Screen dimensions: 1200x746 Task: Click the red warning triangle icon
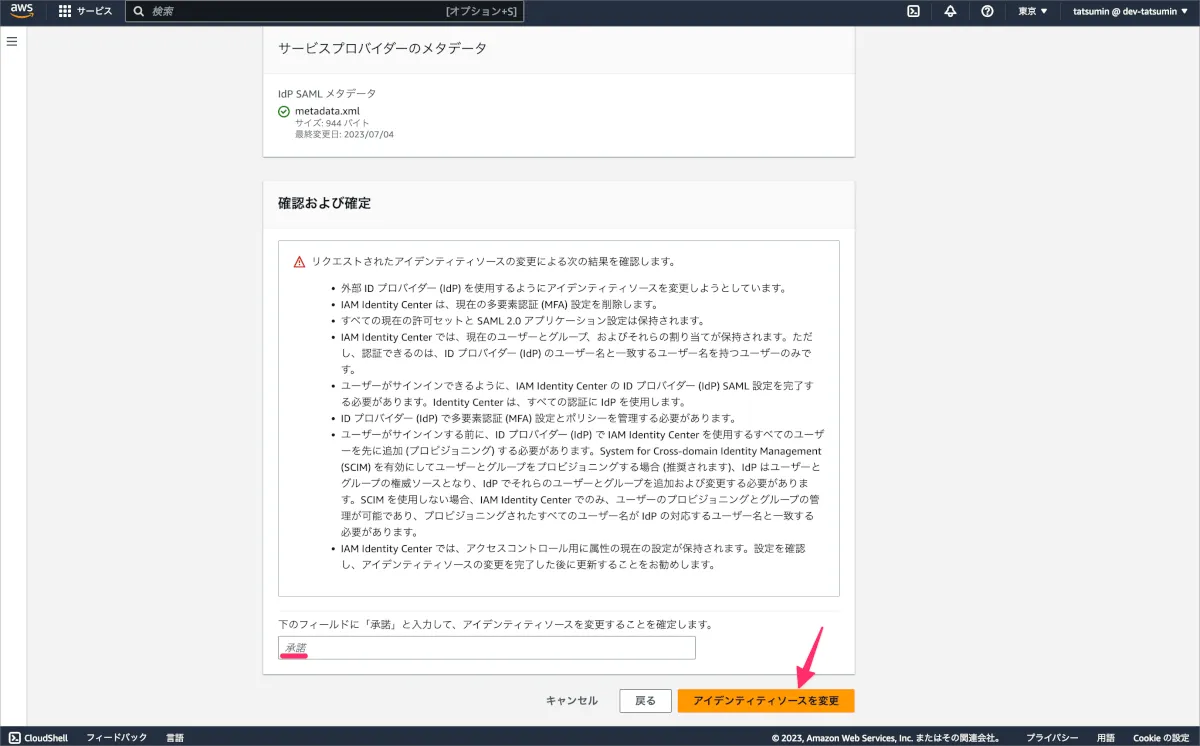click(299, 261)
